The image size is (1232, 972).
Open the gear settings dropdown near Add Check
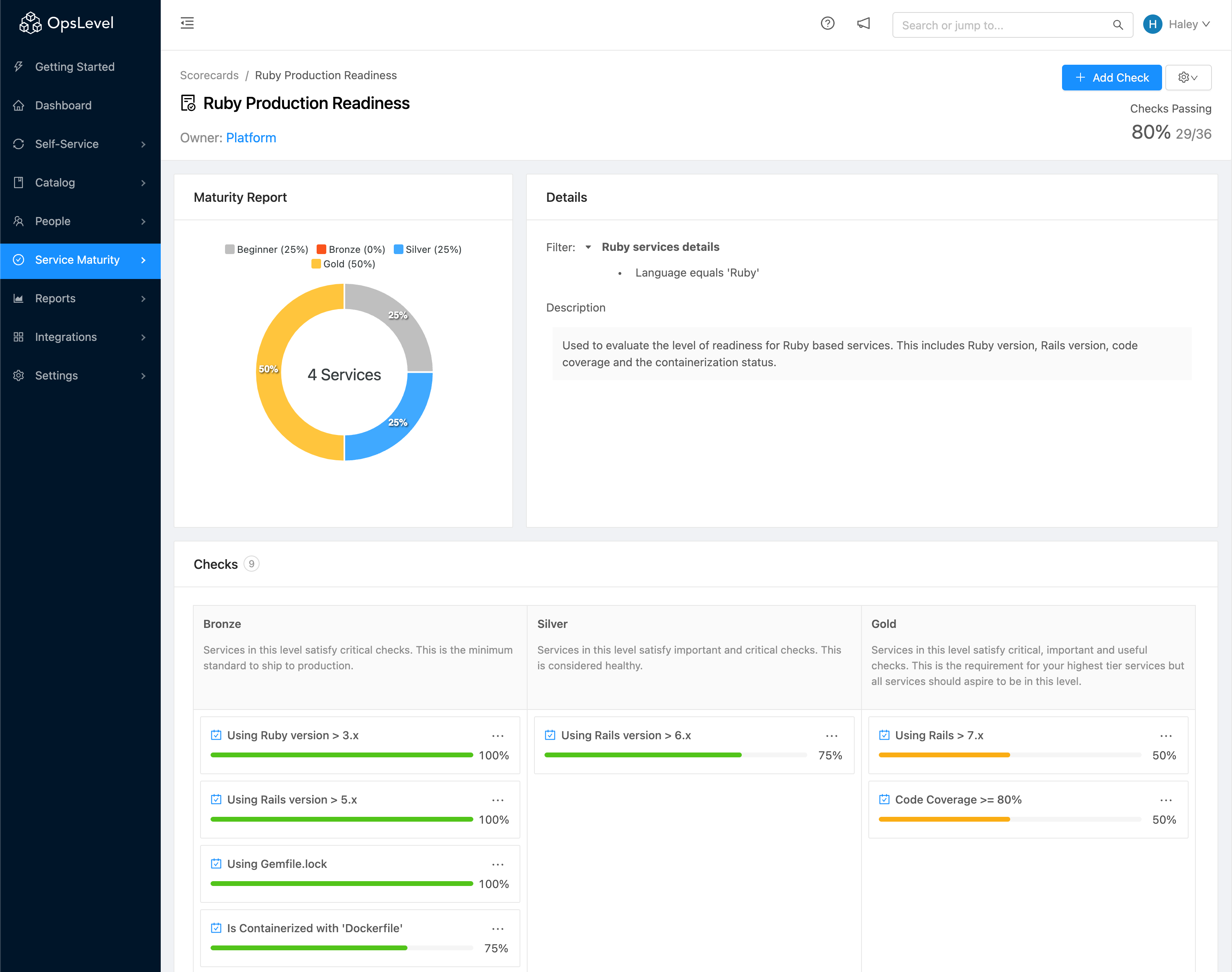coord(1188,78)
